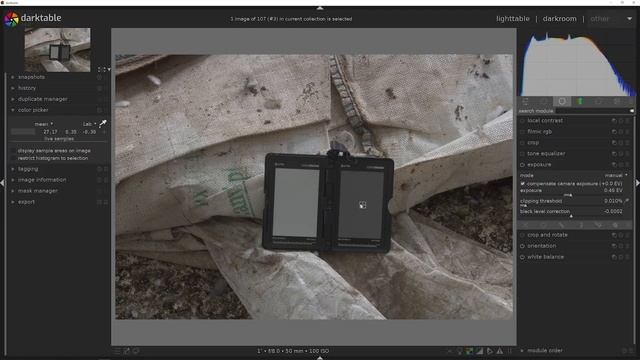
Task: Switch to darkroom view
Action: 560,19
